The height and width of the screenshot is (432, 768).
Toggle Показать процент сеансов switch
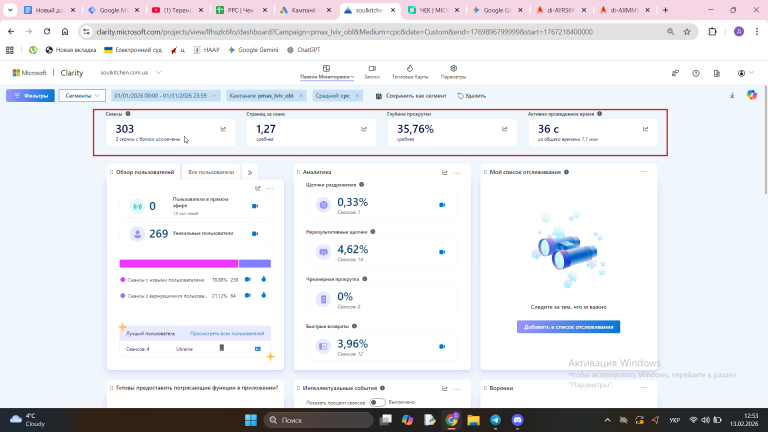377,402
